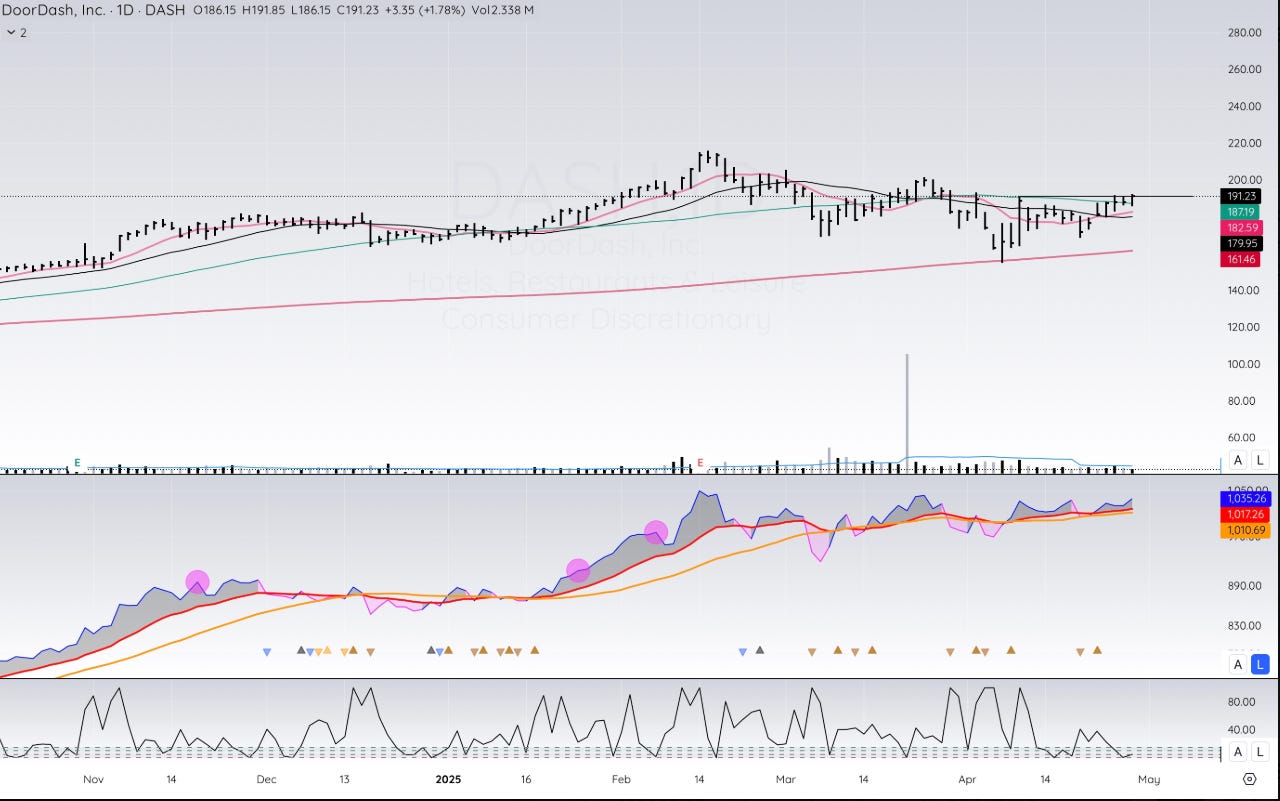1280x801 pixels.
Task: Click the 140.00 price axis label
Action: [1244, 291]
